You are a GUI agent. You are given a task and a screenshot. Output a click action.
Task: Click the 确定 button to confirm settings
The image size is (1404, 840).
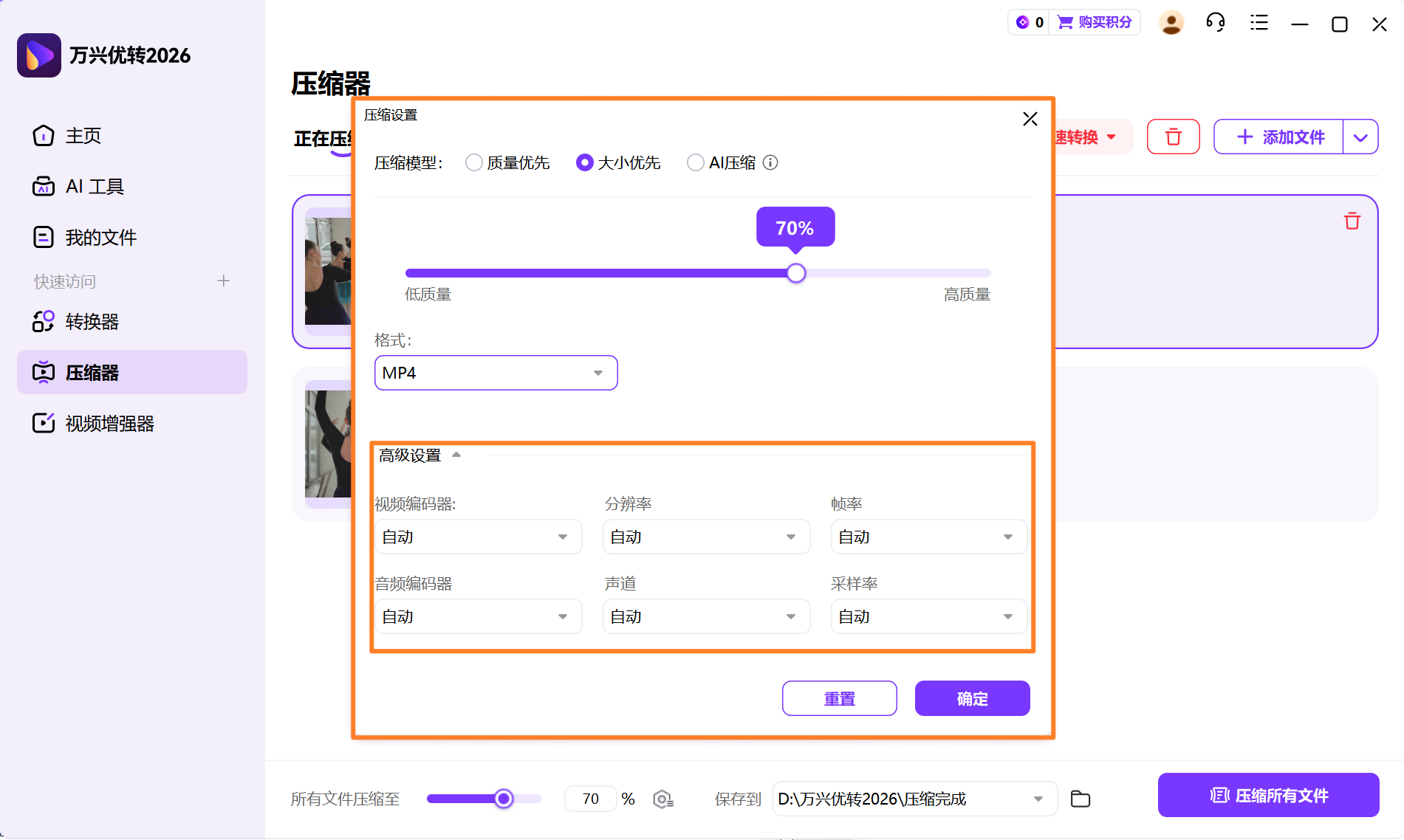pyautogui.click(x=972, y=698)
